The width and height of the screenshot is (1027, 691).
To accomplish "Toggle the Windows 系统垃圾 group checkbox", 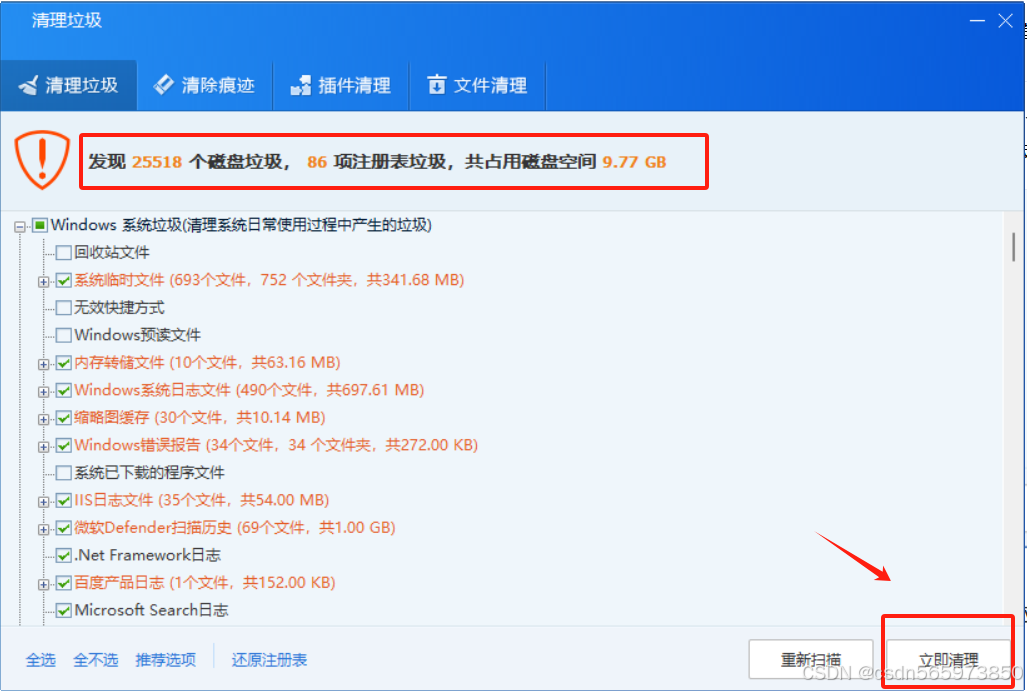I will pos(40,225).
